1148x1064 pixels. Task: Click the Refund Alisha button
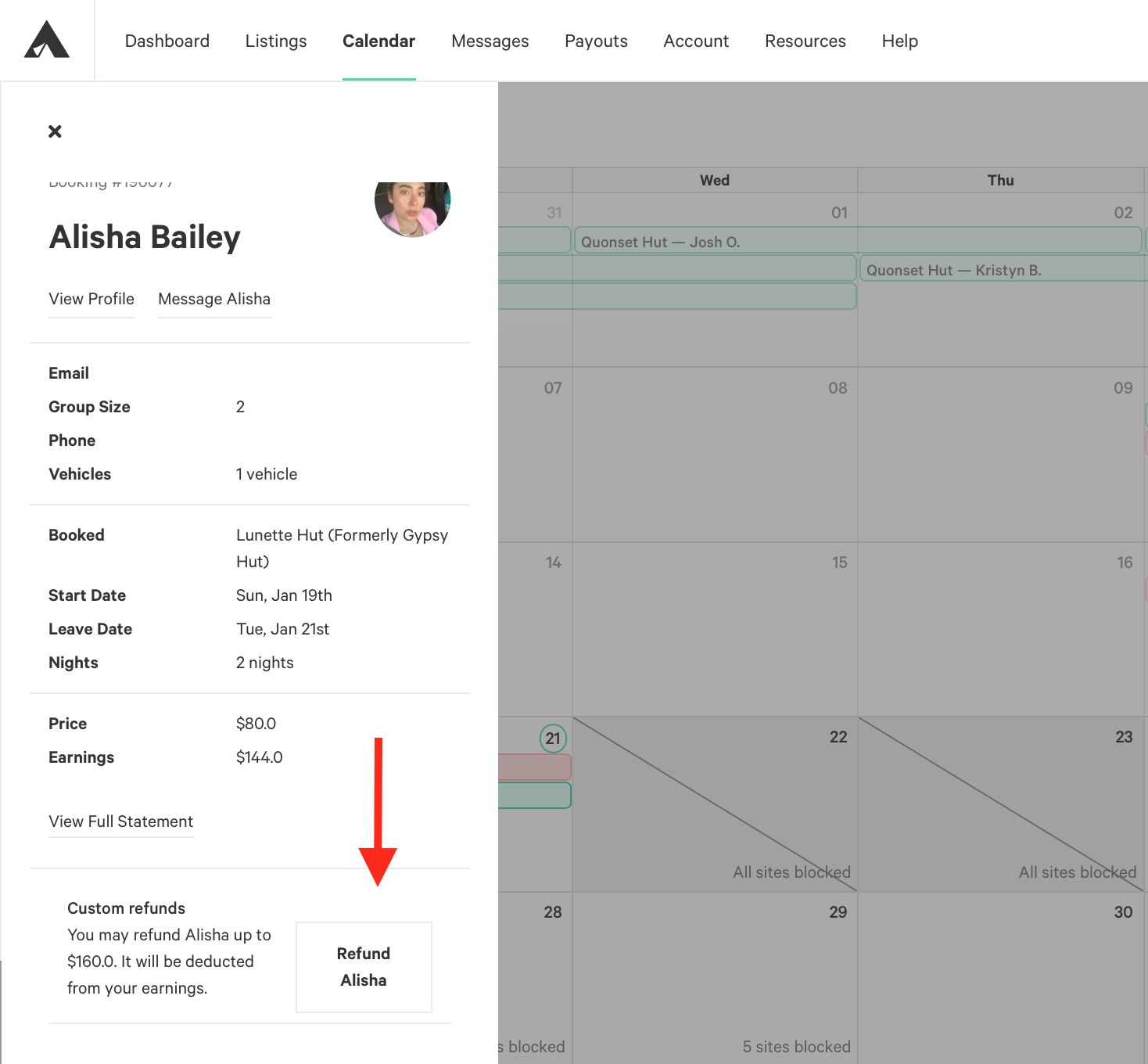coord(364,967)
